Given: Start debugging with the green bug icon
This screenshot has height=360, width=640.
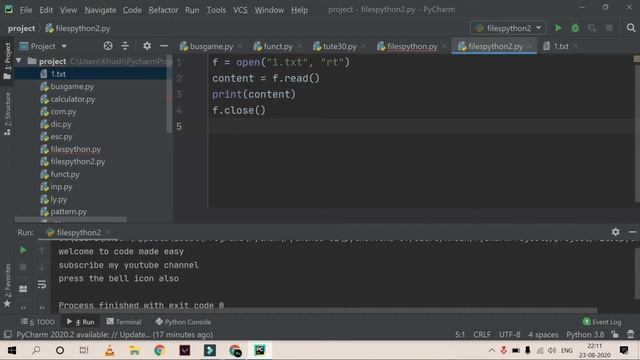Looking at the screenshot, I should coord(575,28).
